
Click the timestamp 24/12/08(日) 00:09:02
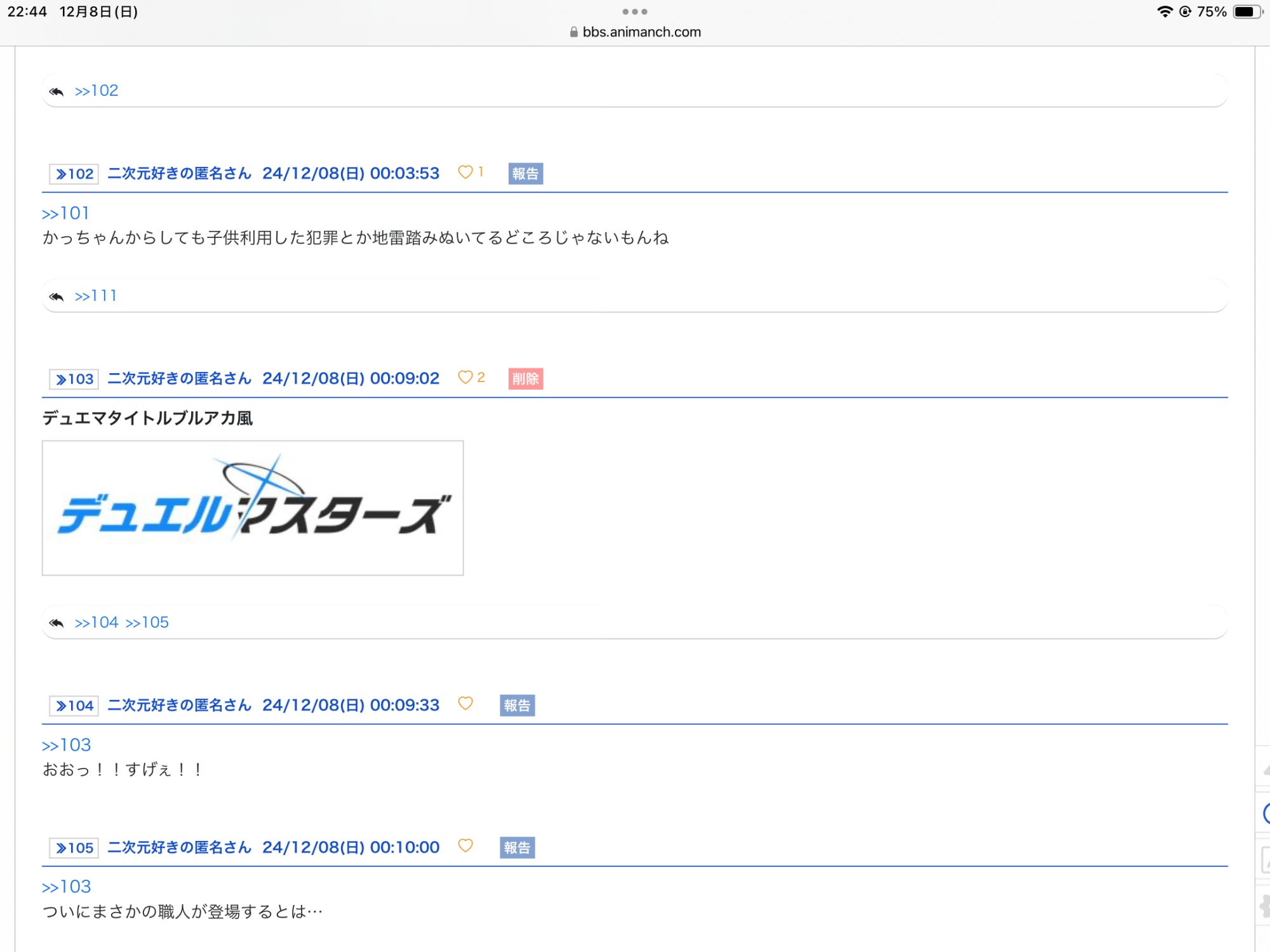(351, 378)
